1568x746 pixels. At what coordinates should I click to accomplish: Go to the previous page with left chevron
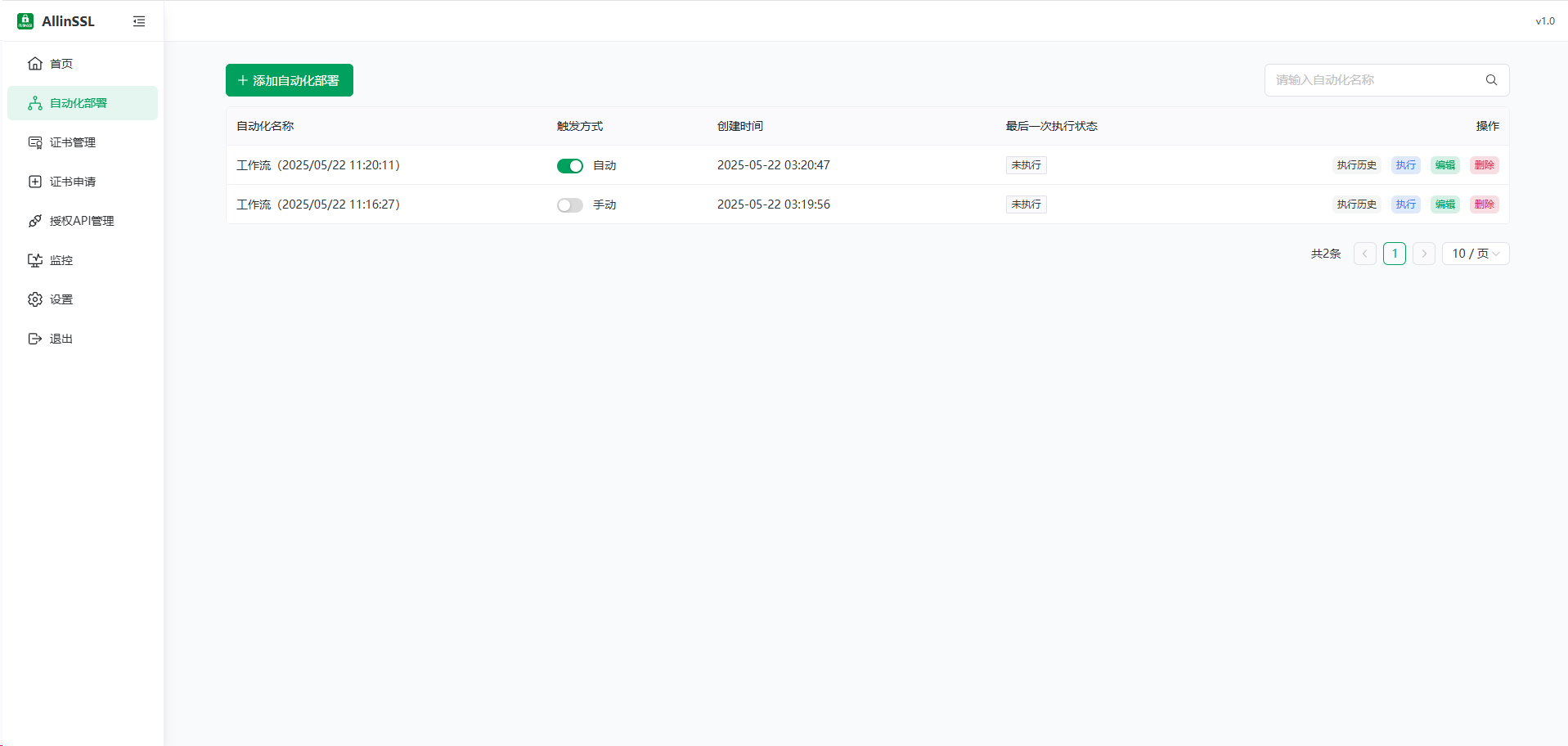pos(1364,254)
